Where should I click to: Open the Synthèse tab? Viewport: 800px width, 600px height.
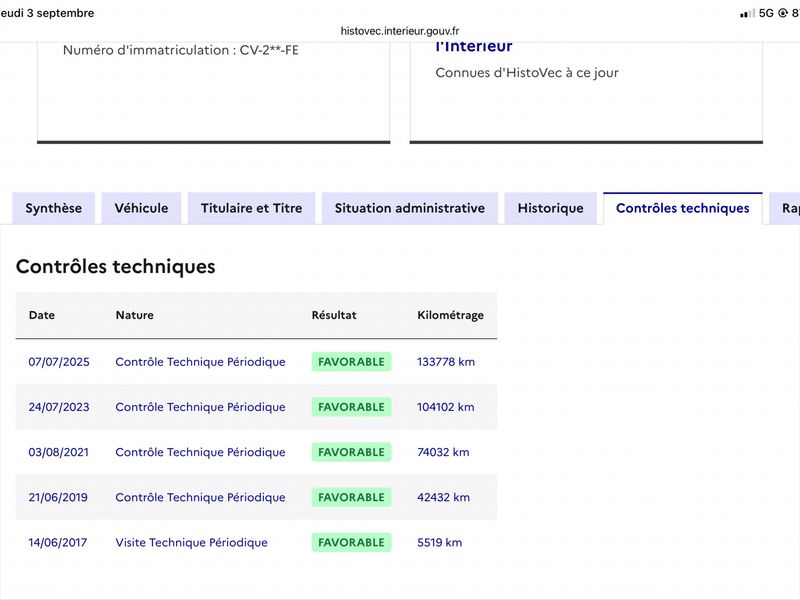click(54, 208)
